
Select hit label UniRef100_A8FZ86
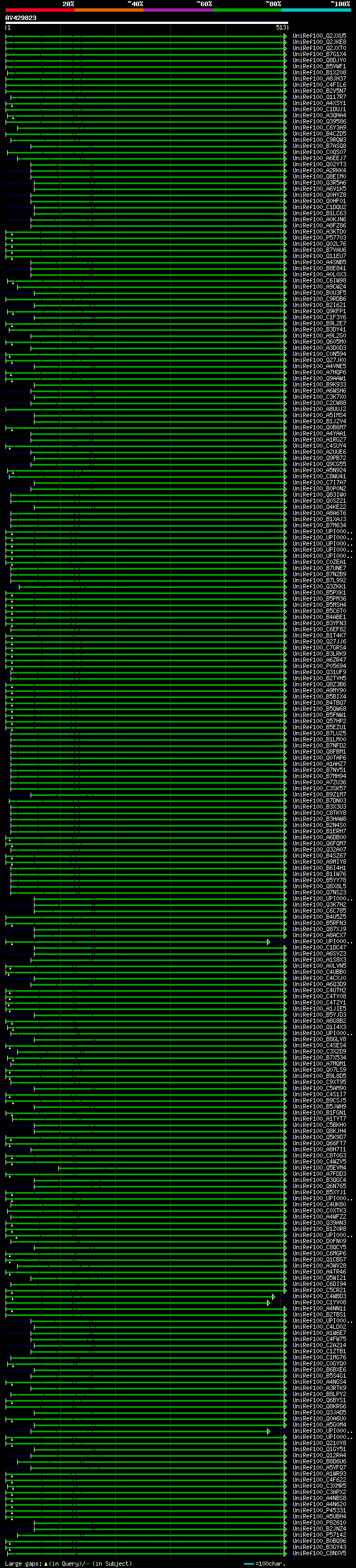tap(319, 225)
